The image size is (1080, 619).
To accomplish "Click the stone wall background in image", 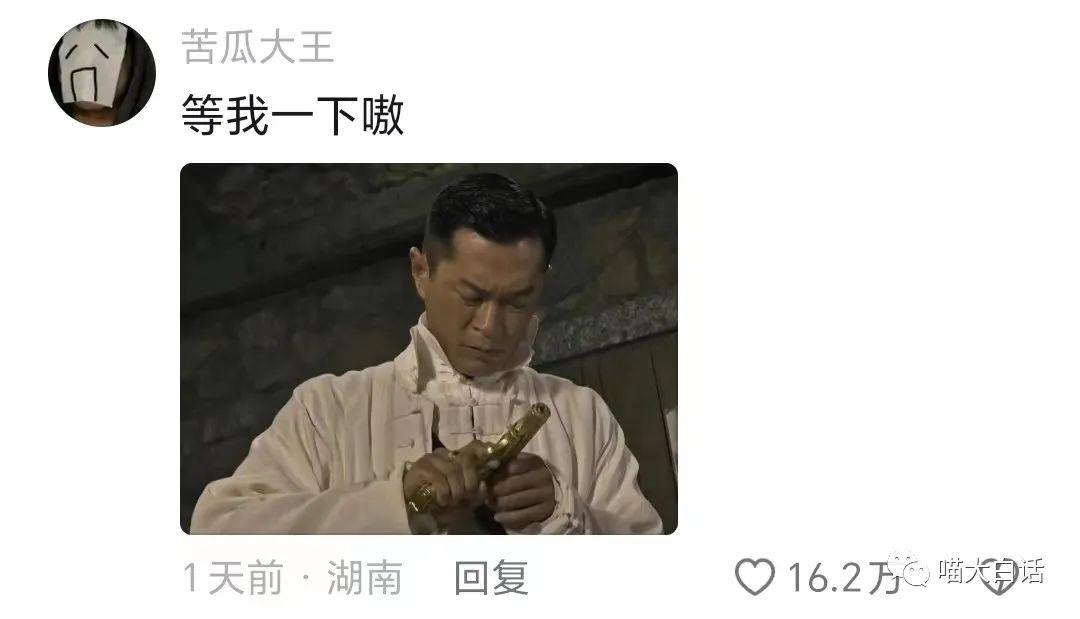I will (289, 275).
